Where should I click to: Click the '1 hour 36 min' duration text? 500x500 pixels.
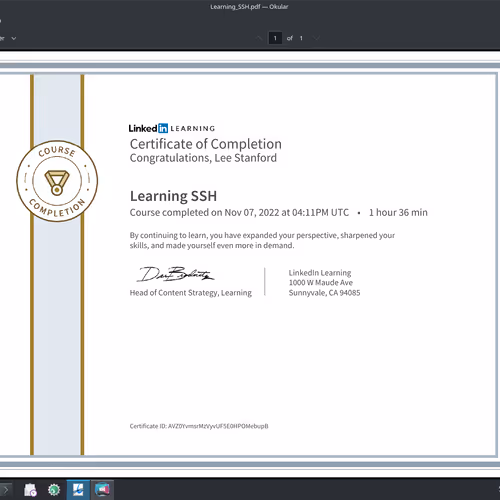pyautogui.click(x=398, y=213)
